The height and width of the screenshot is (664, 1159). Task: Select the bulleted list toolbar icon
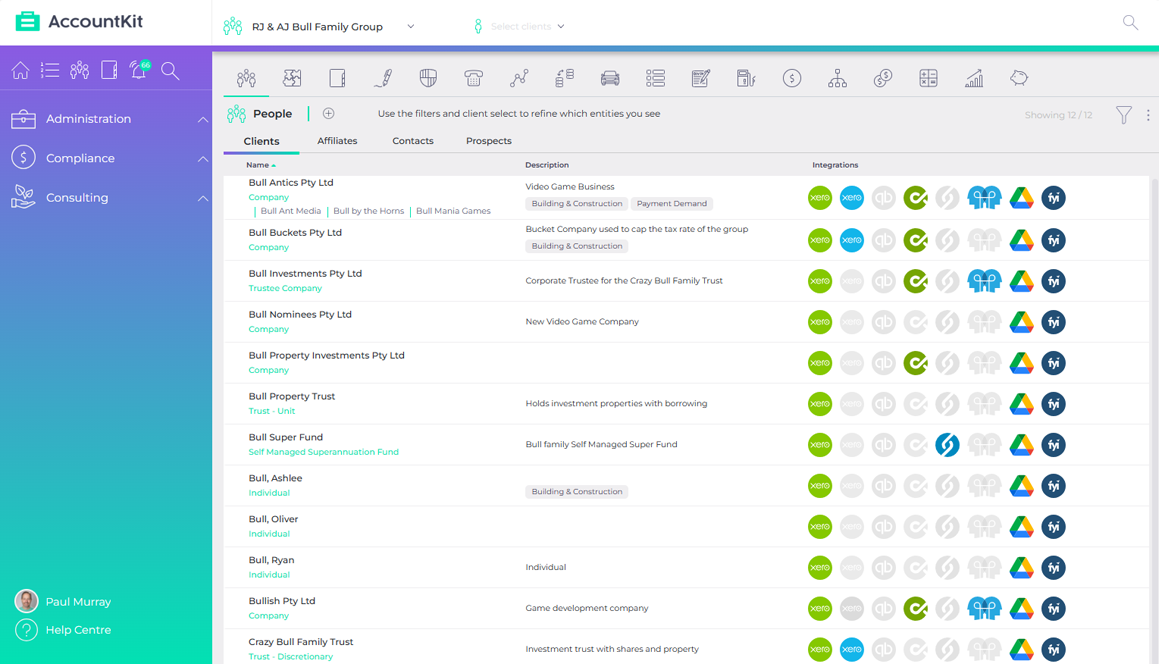(x=656, y=78)
